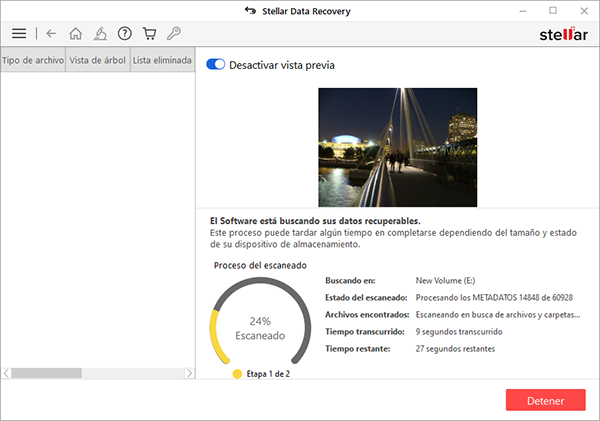The height and width of the screenshot is (421, 600).
Task: Click the bridge preview thumbnail
Action: [397, 146]
